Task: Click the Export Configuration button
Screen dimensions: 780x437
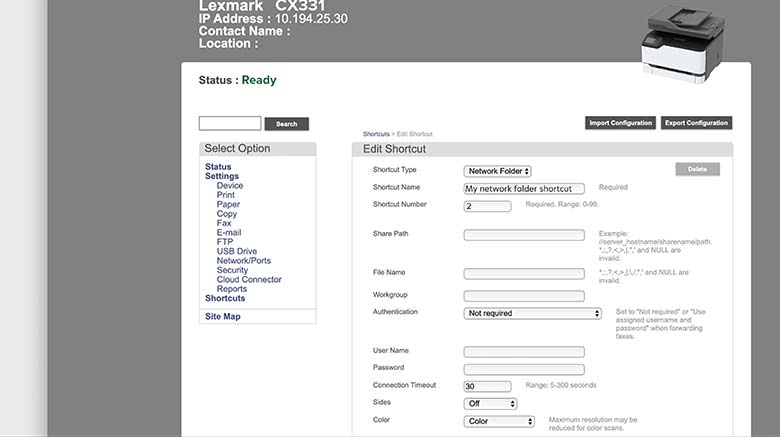Action: pos(696,123)
